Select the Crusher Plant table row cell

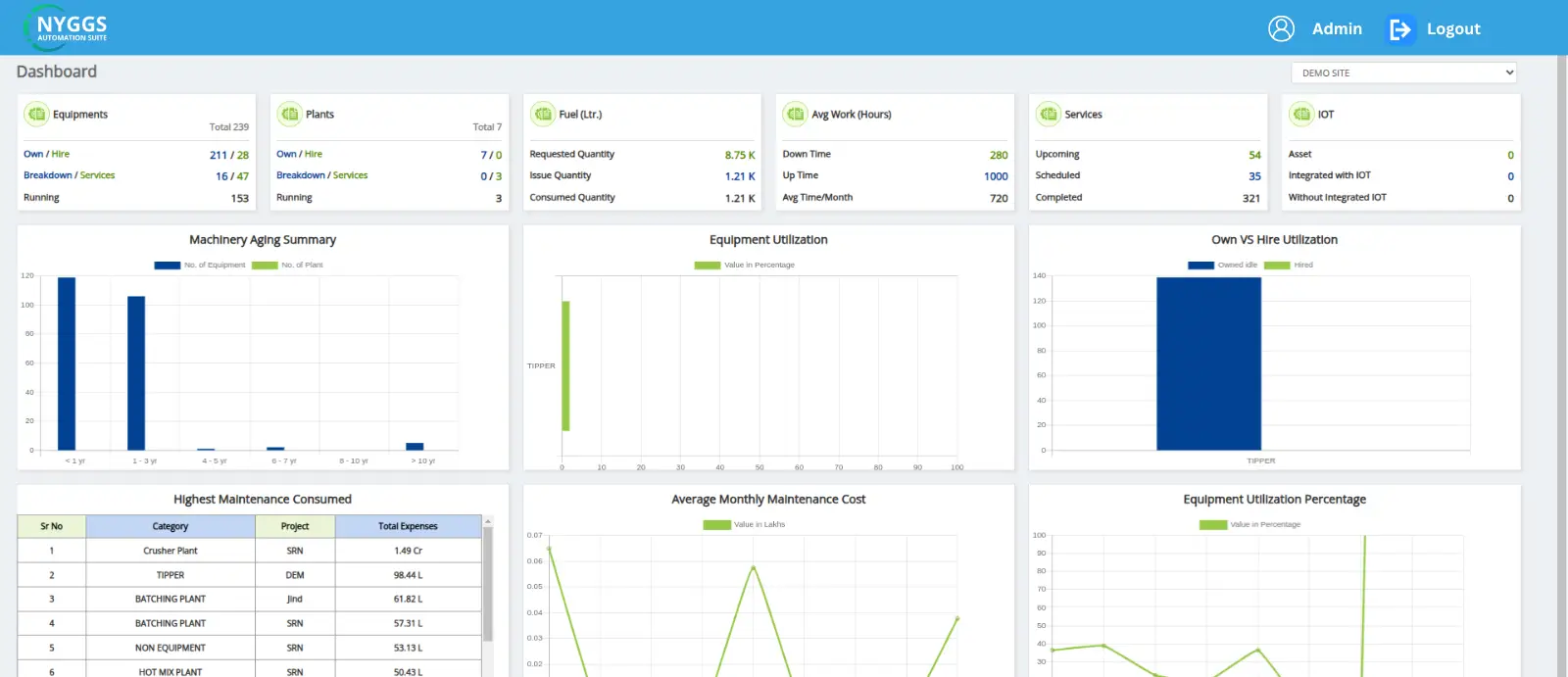click(171, 551)
